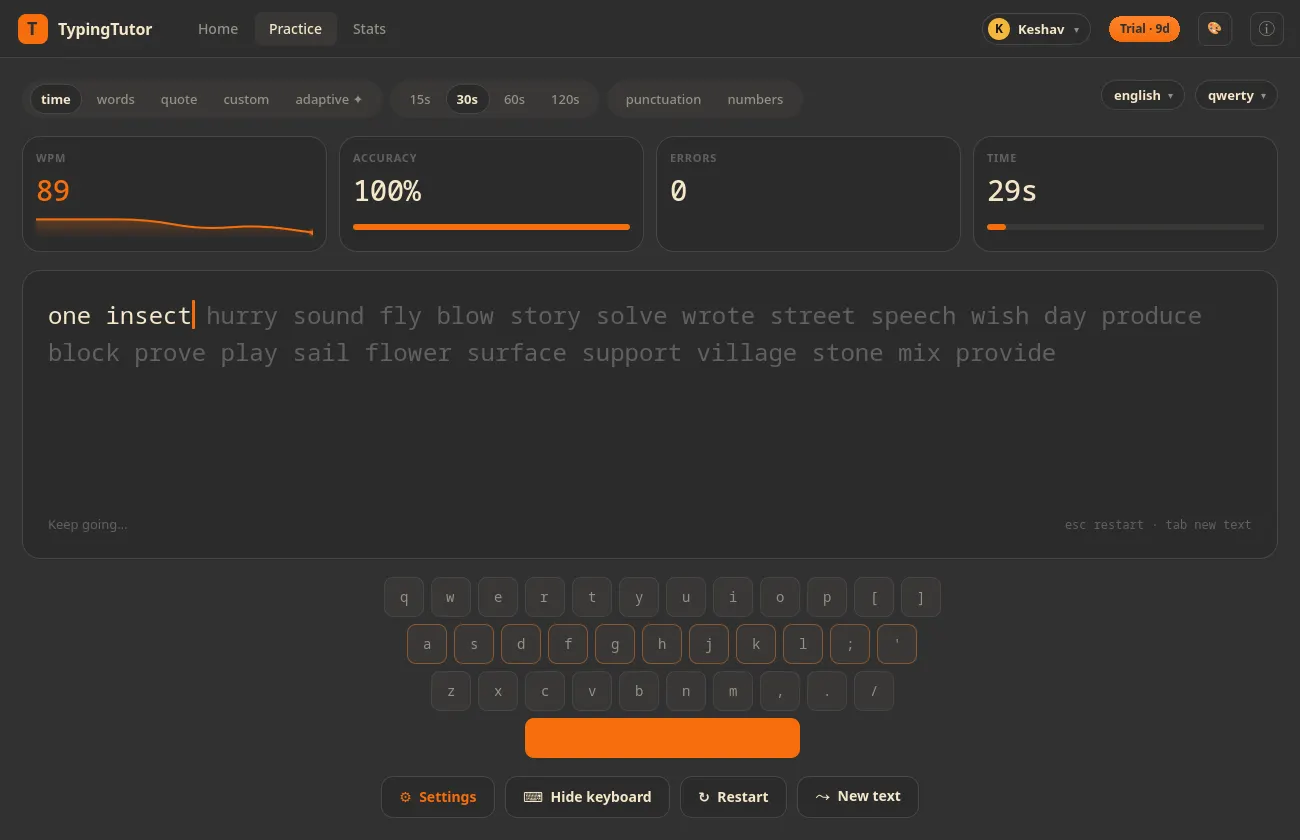Screen dimensions: 1300x840
Task: Click the orange spacebar key
Action: pos(662,738)
